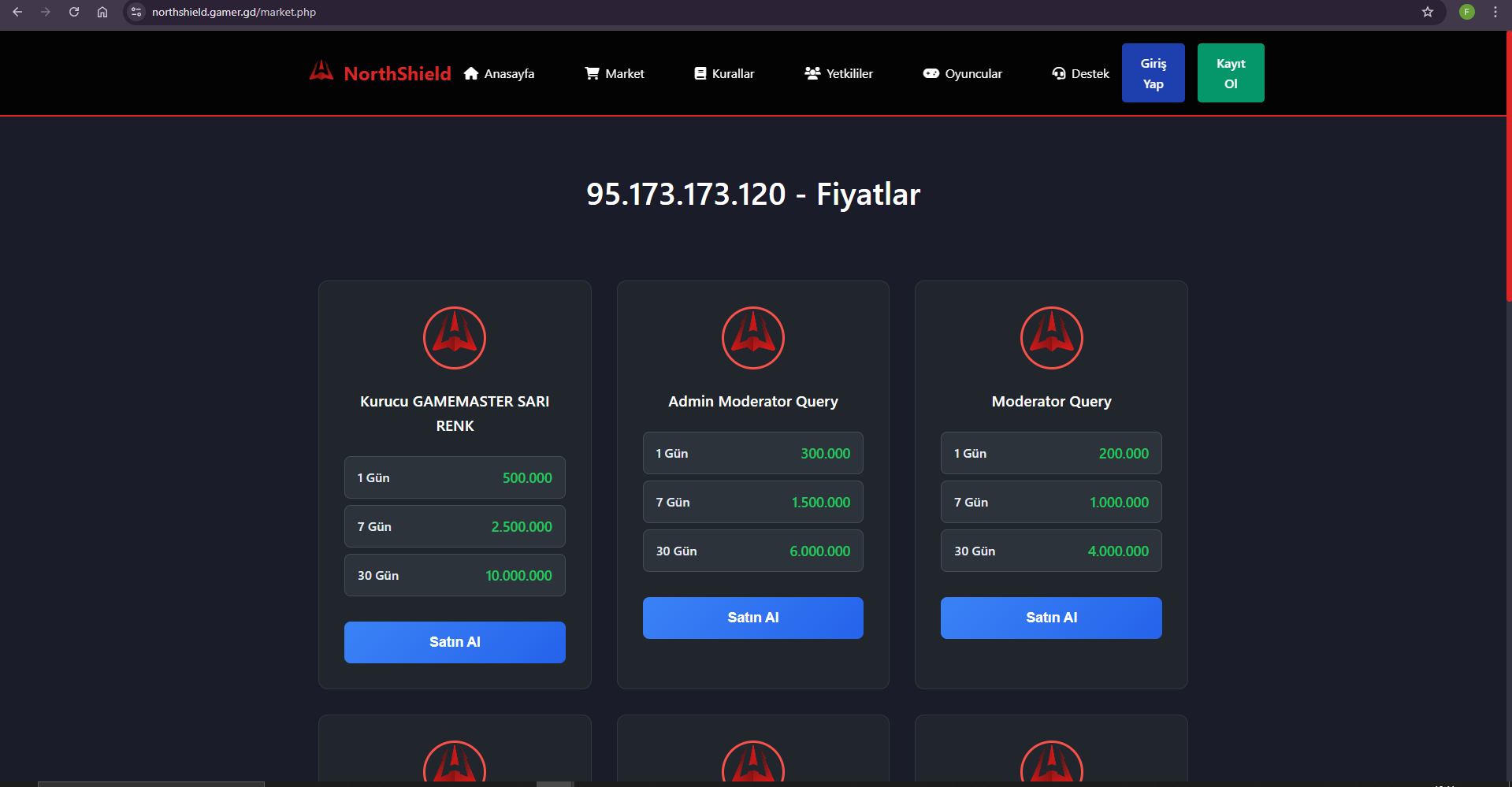This screenshot has height=787, width=1512.
Task: Click the 95.173.173.120 - Fiyatlar heading
Action: (753, 195)
